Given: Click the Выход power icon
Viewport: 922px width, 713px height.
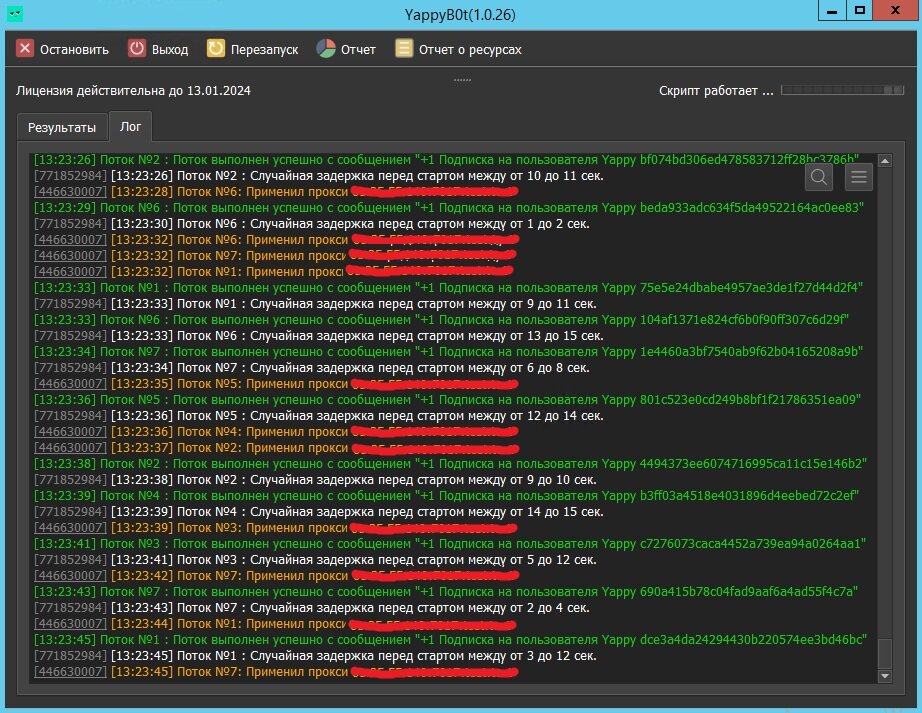Looking at the screenshot, I should pos(136,49).
